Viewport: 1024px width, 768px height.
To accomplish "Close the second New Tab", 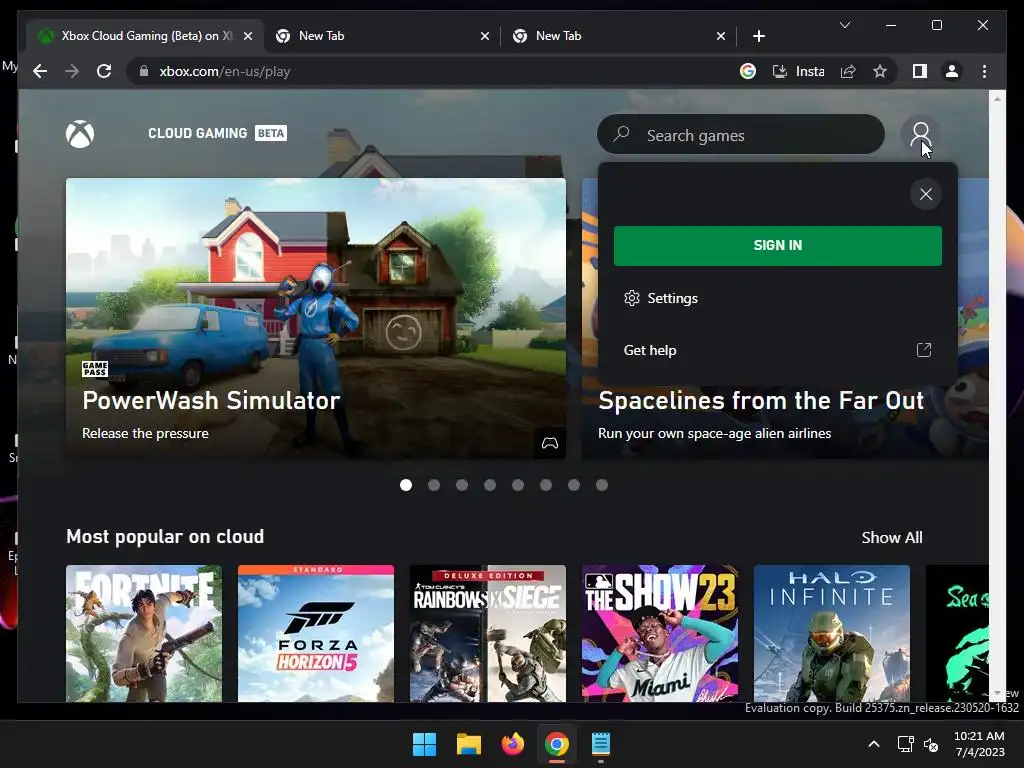I will [720, 36].
